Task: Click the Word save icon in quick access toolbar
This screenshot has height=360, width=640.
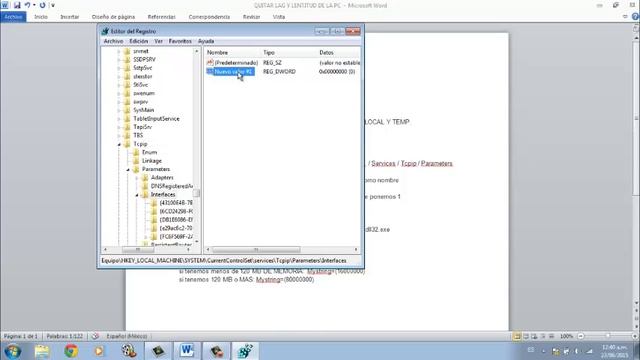Action: tap(17, 5)
